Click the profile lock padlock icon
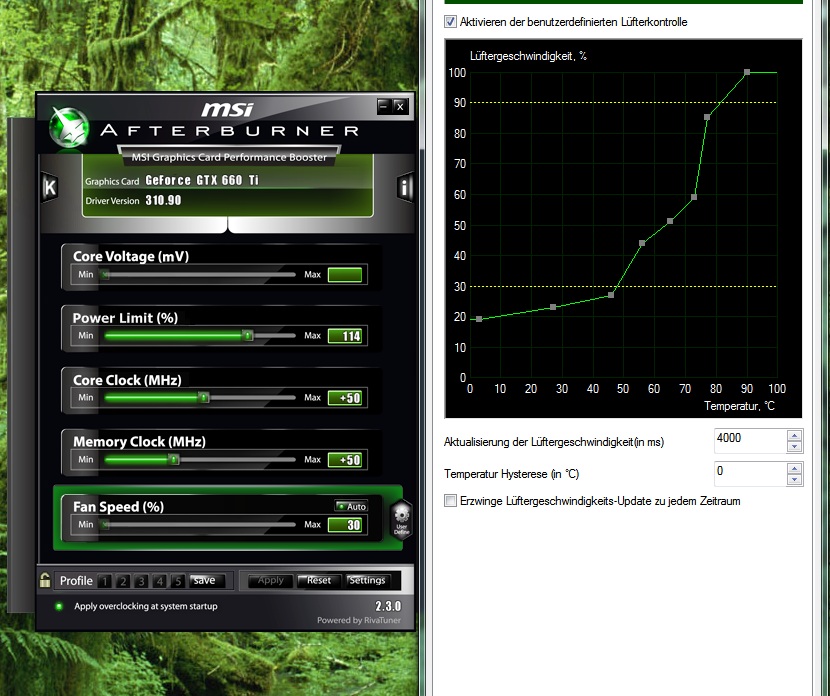 pyautogui.click(x=45, y=579)
